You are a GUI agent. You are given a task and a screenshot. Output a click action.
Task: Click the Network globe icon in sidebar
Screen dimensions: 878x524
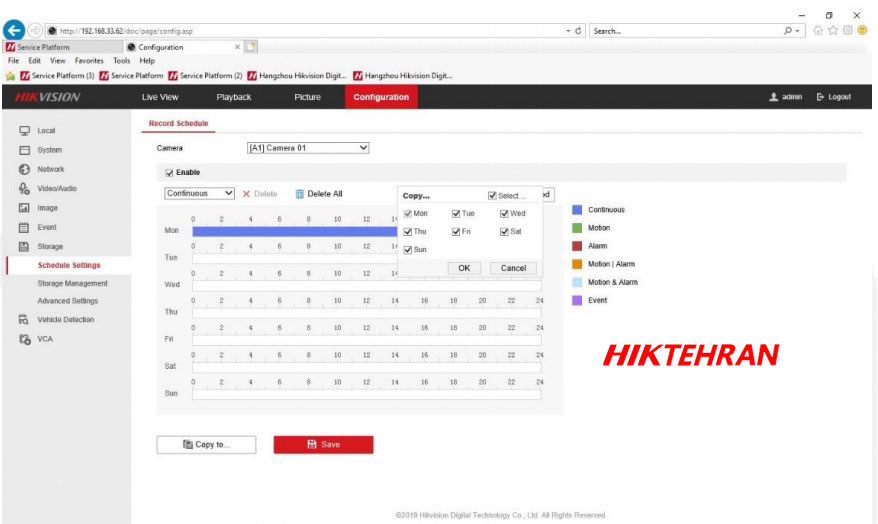(25, 169)
